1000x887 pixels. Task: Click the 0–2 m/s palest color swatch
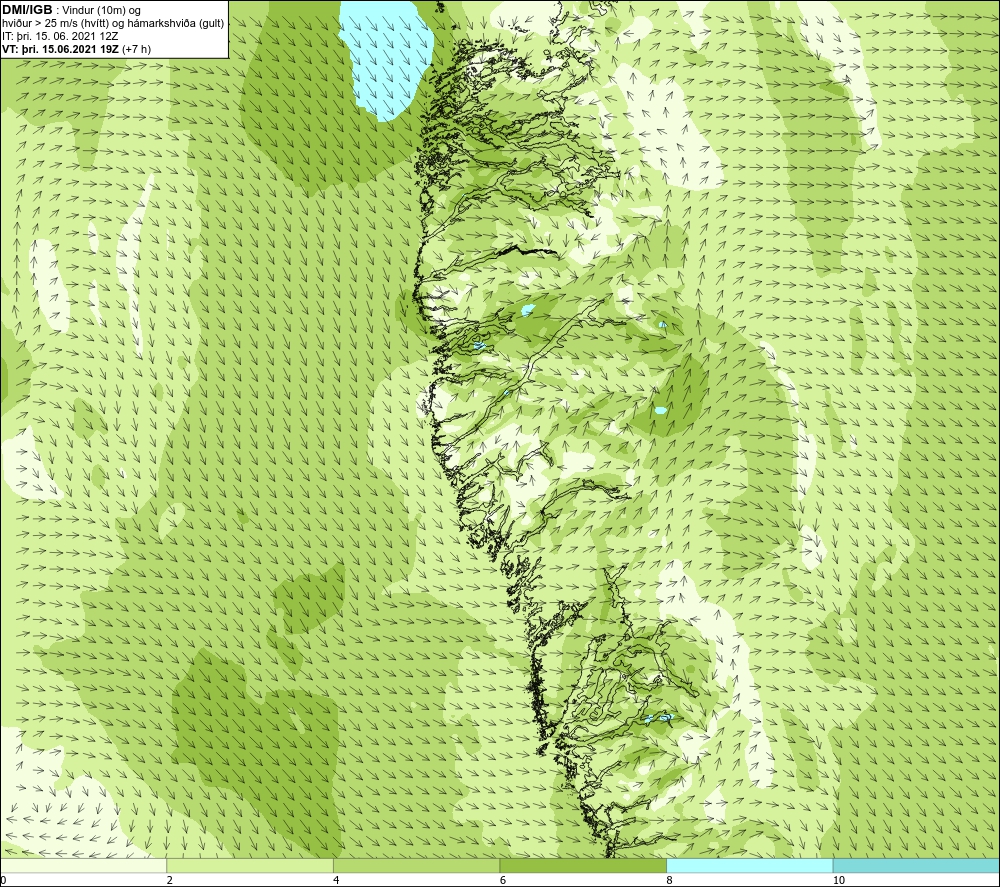click(x=84, y=865)
